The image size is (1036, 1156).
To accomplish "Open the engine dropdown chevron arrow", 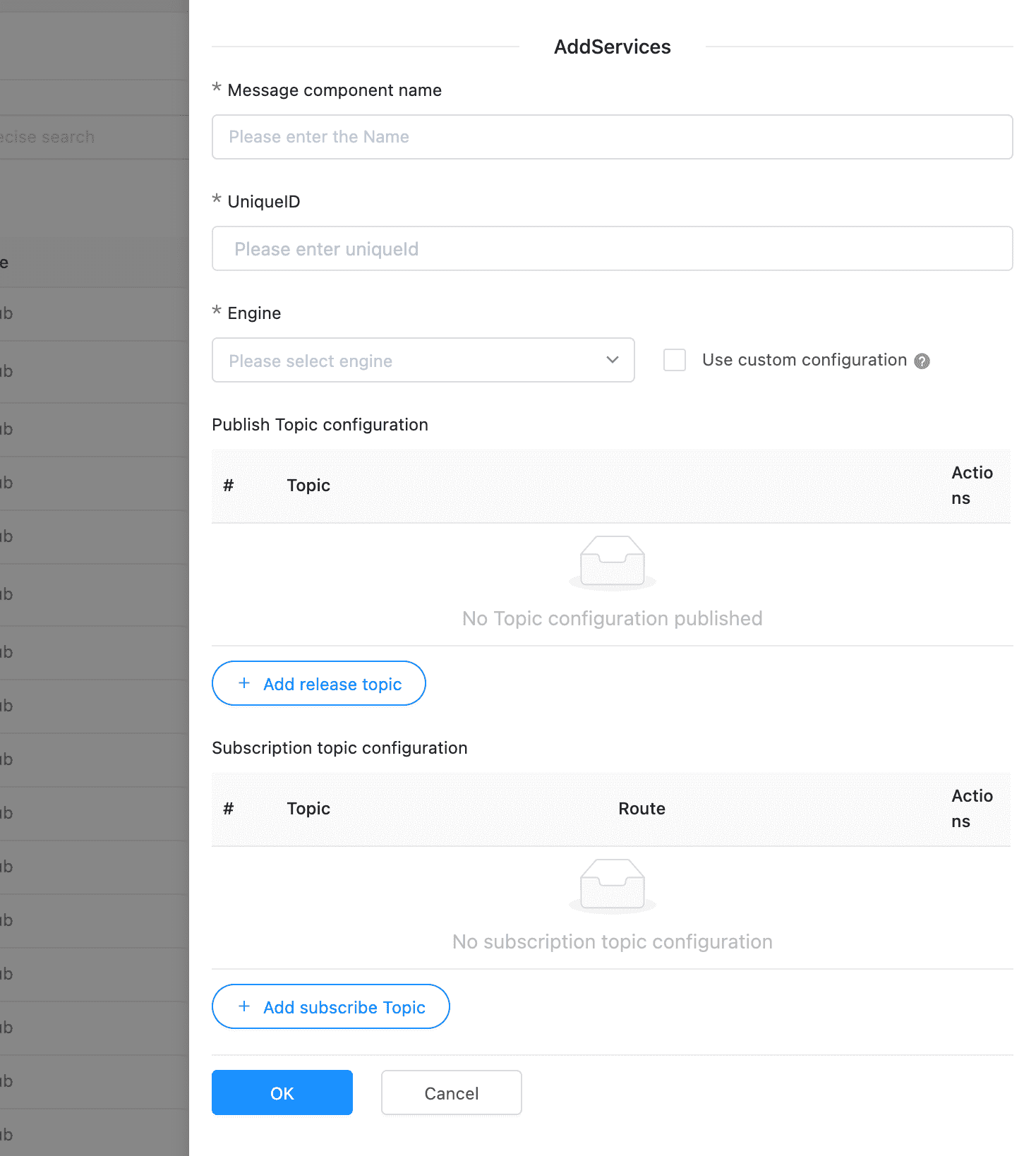I will (x=613, y=360).
